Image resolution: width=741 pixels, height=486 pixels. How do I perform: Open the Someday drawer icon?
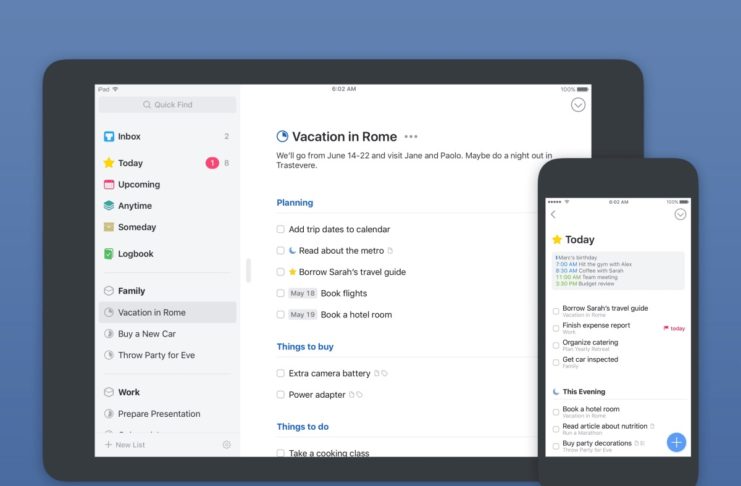109,227
